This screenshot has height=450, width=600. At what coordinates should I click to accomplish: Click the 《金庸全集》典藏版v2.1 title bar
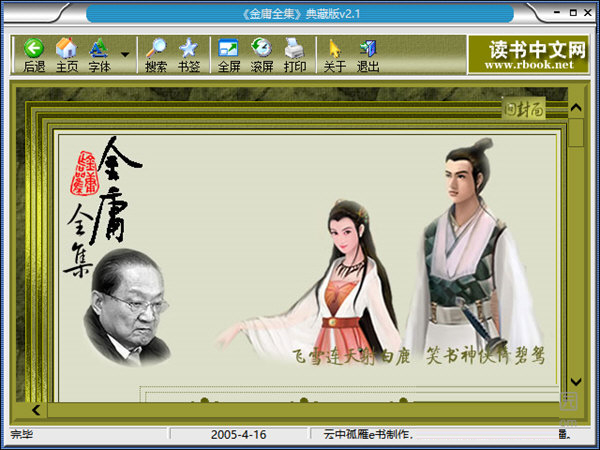click(300, 14)
